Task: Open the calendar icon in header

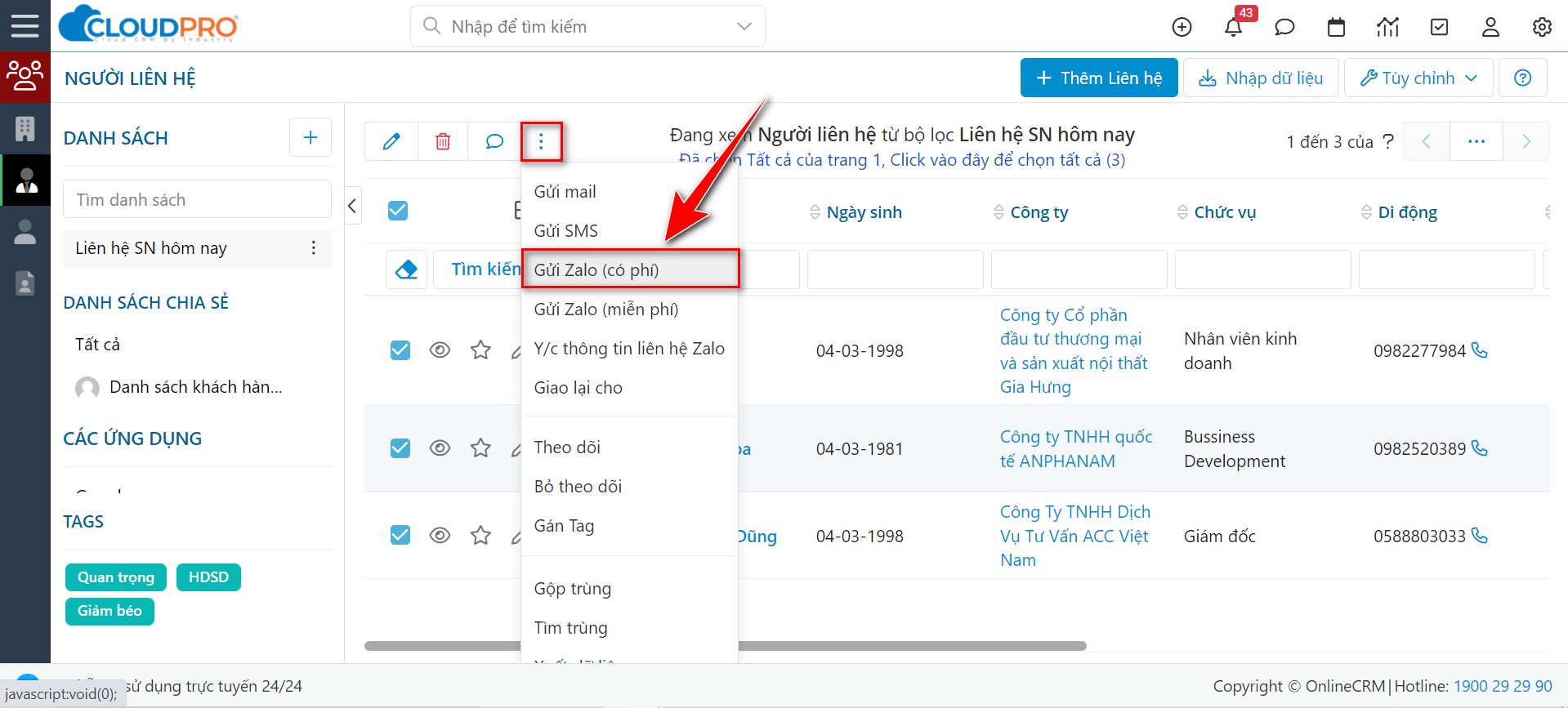Action: pyautogui.click(x=1336, y=27)
